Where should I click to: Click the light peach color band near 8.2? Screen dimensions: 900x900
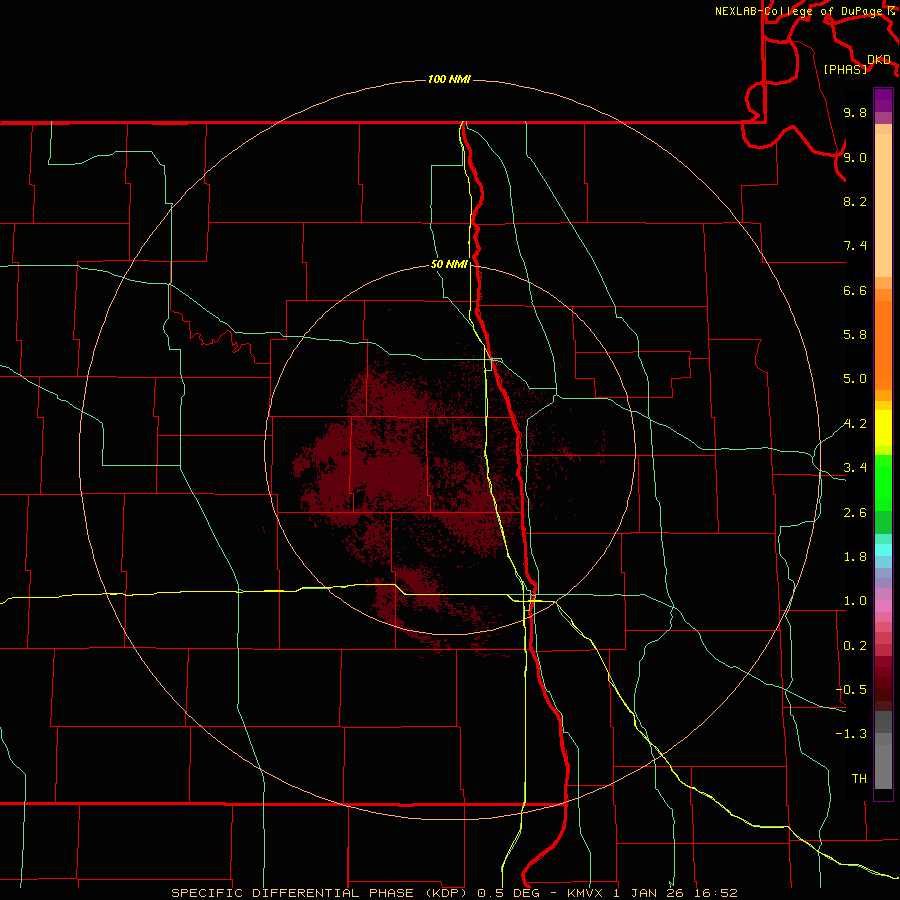(883, 205)
